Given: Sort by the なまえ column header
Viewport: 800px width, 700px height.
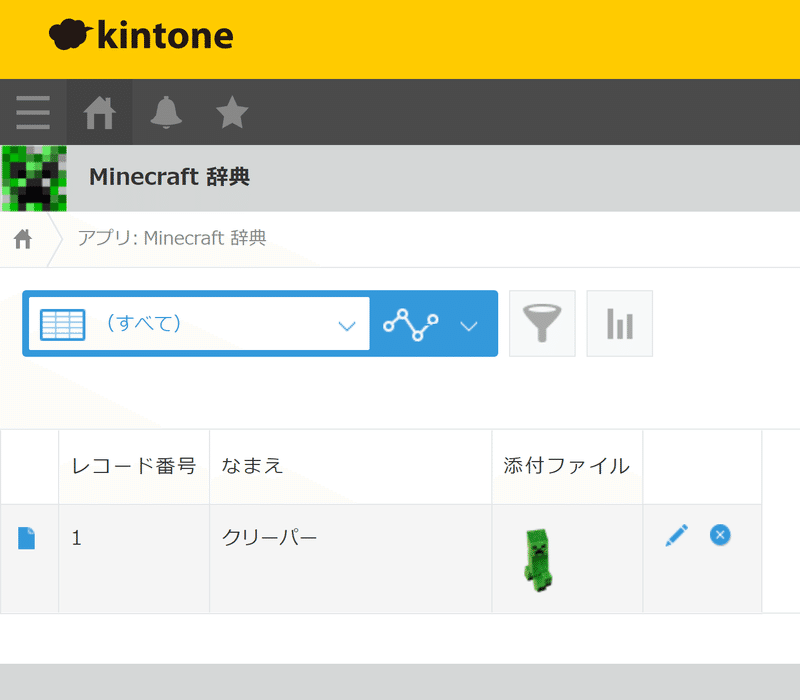Looking at the screenshot, I should click(250, 466).
